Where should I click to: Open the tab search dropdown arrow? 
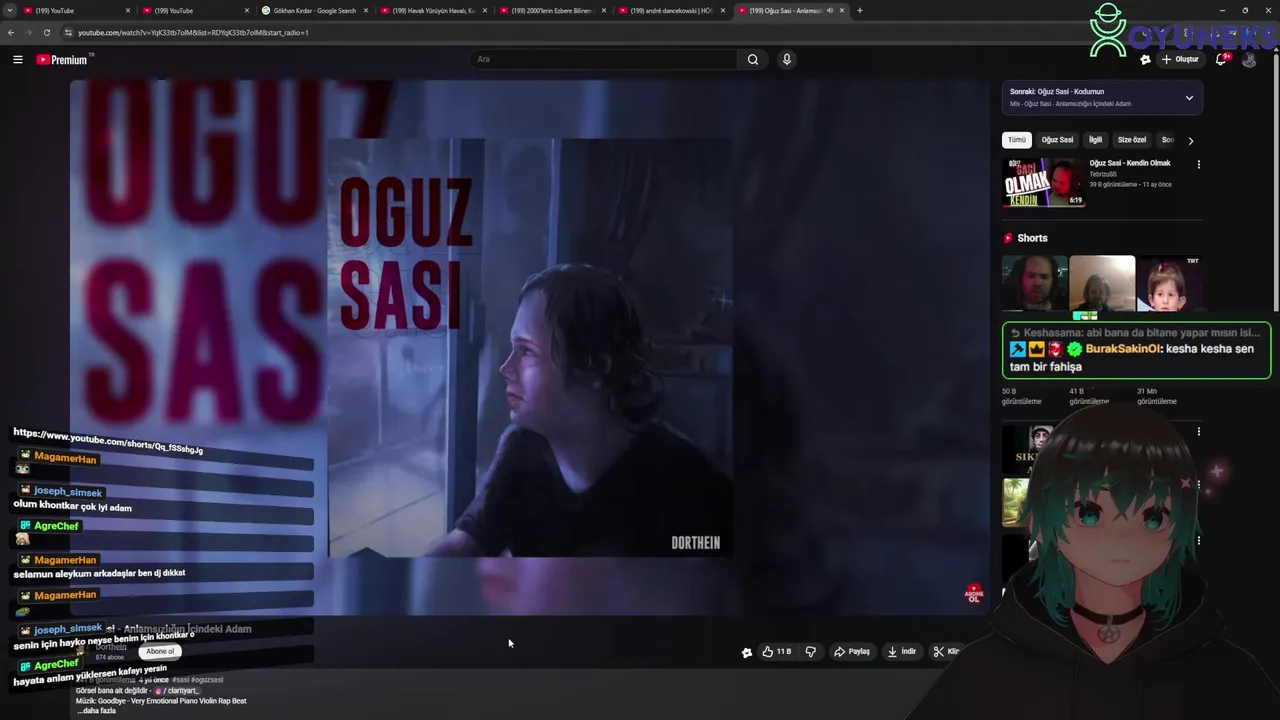(x=9, y=10)
